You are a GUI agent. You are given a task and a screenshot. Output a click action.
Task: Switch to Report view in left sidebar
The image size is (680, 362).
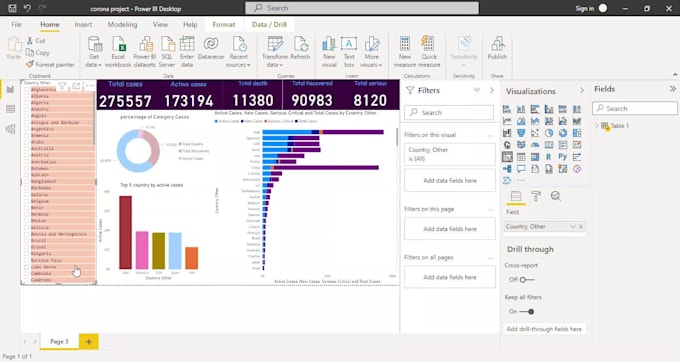[x=10, y=90]
